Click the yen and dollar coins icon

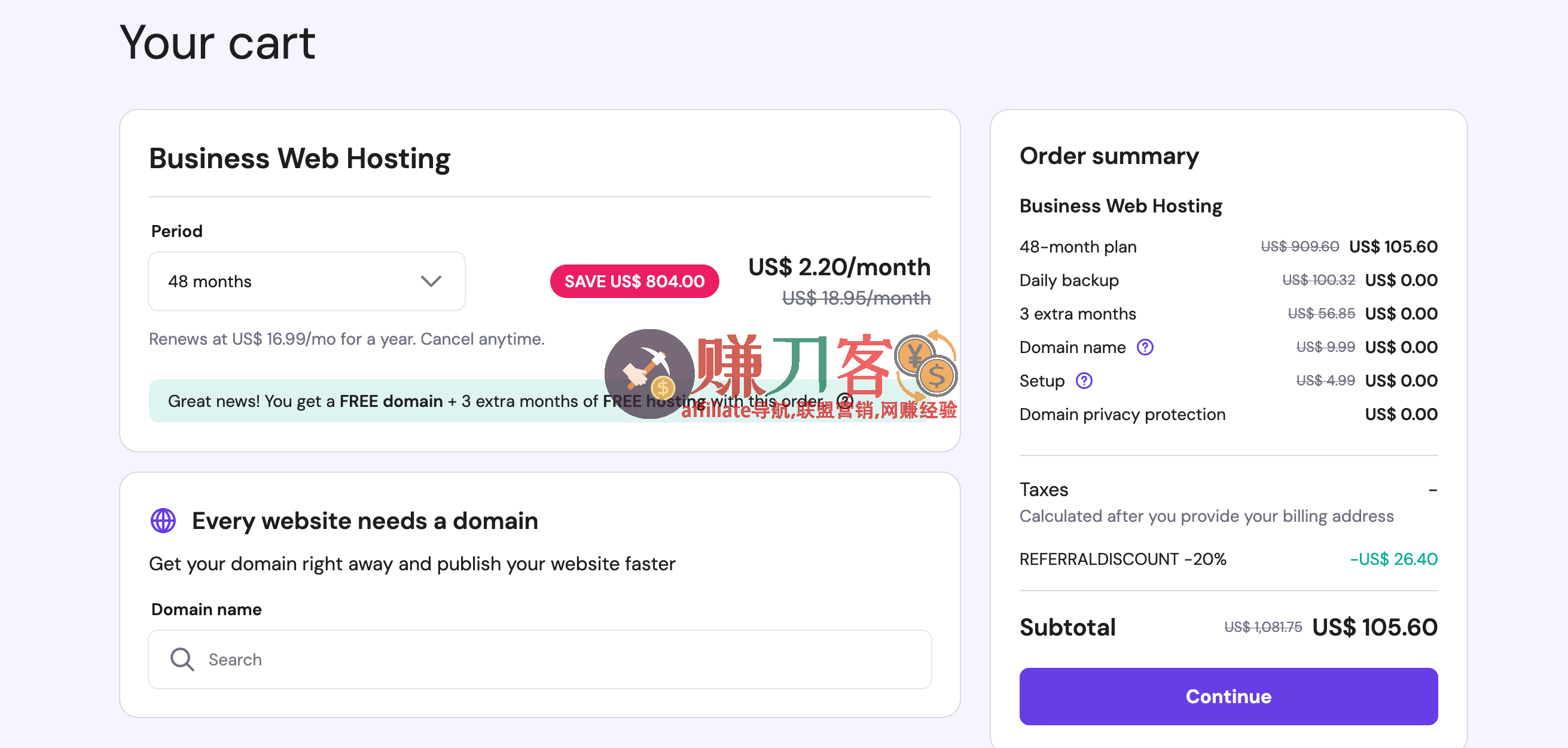tap(926, 364)
